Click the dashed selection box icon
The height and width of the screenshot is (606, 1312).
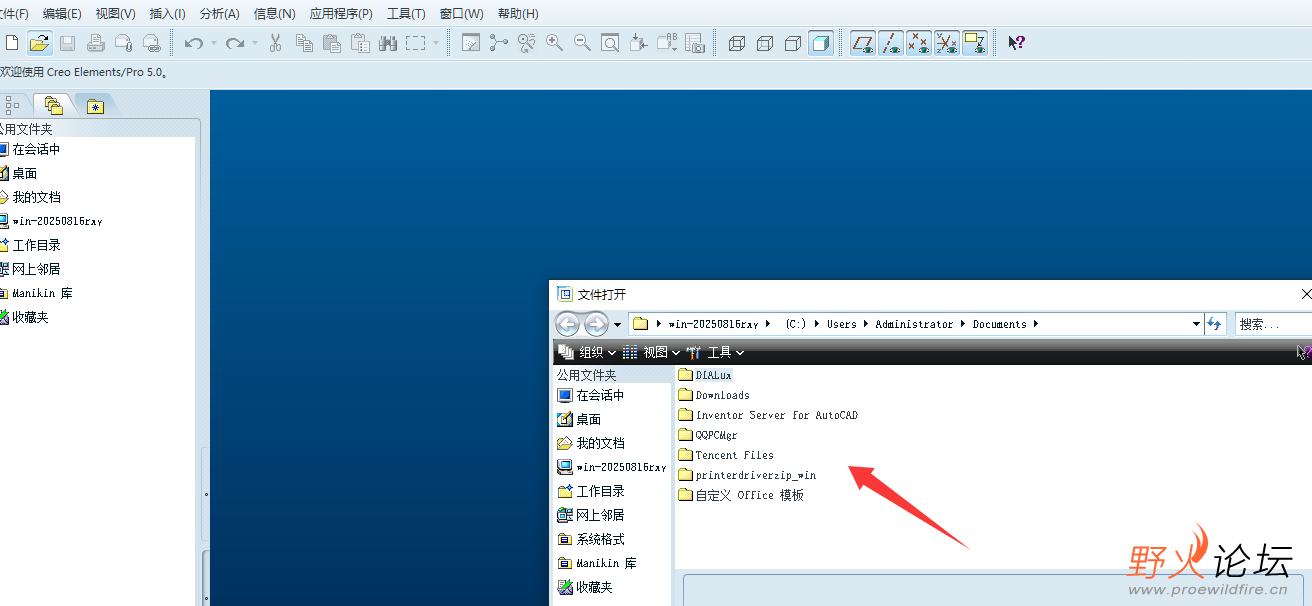click(416, 43)
